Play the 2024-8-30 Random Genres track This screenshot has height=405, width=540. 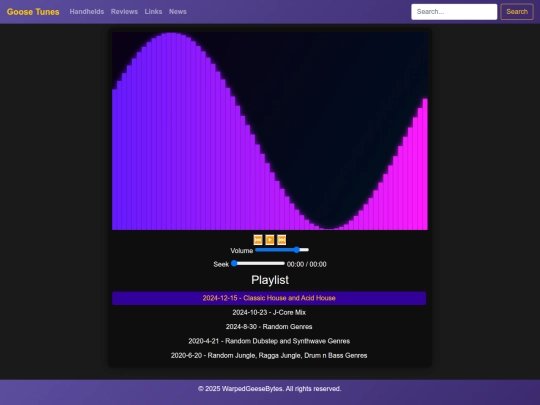click(x=269, y=327)
